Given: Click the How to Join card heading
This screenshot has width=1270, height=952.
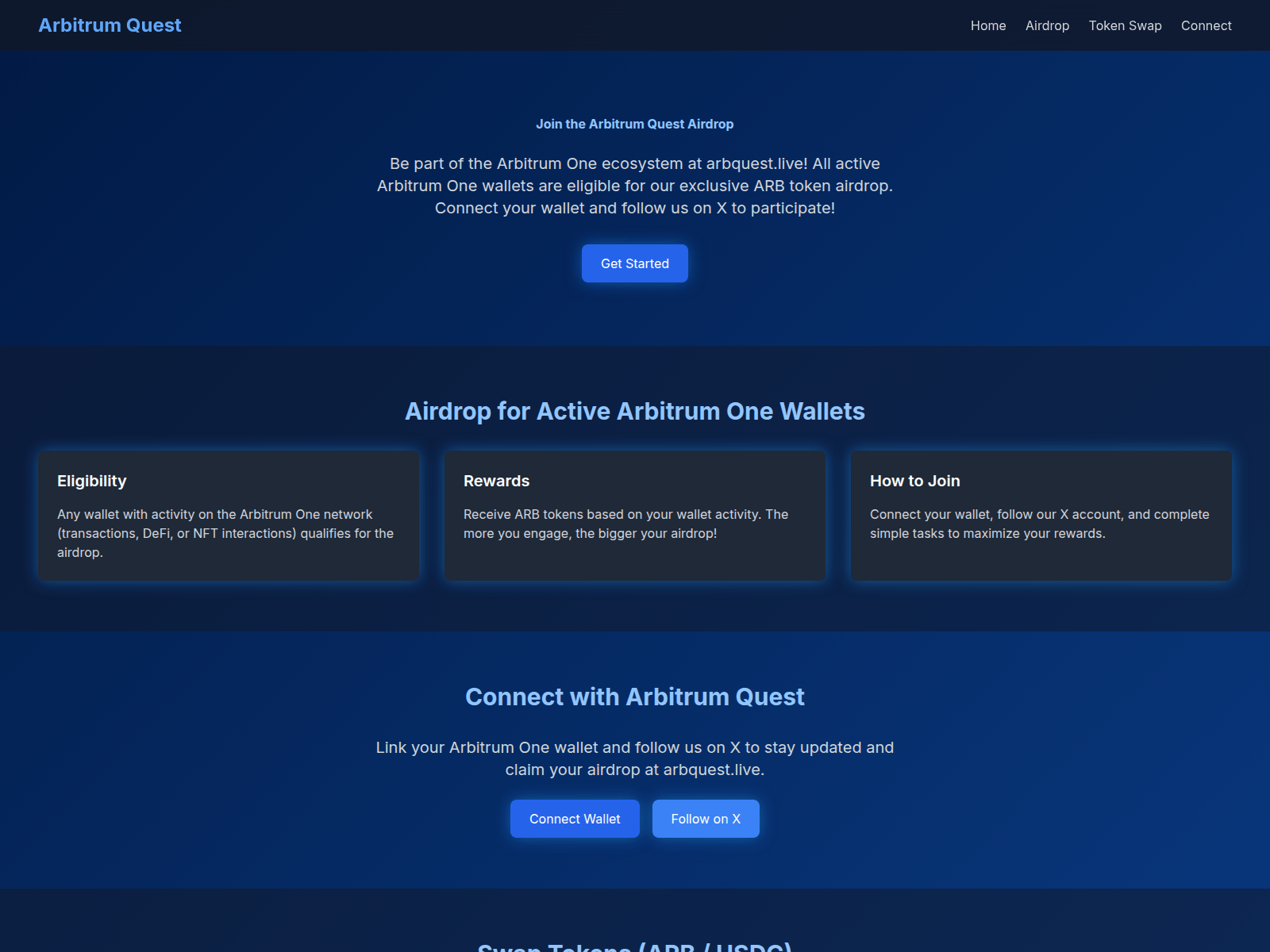Looking at the screenshot, I should (914, 481).
